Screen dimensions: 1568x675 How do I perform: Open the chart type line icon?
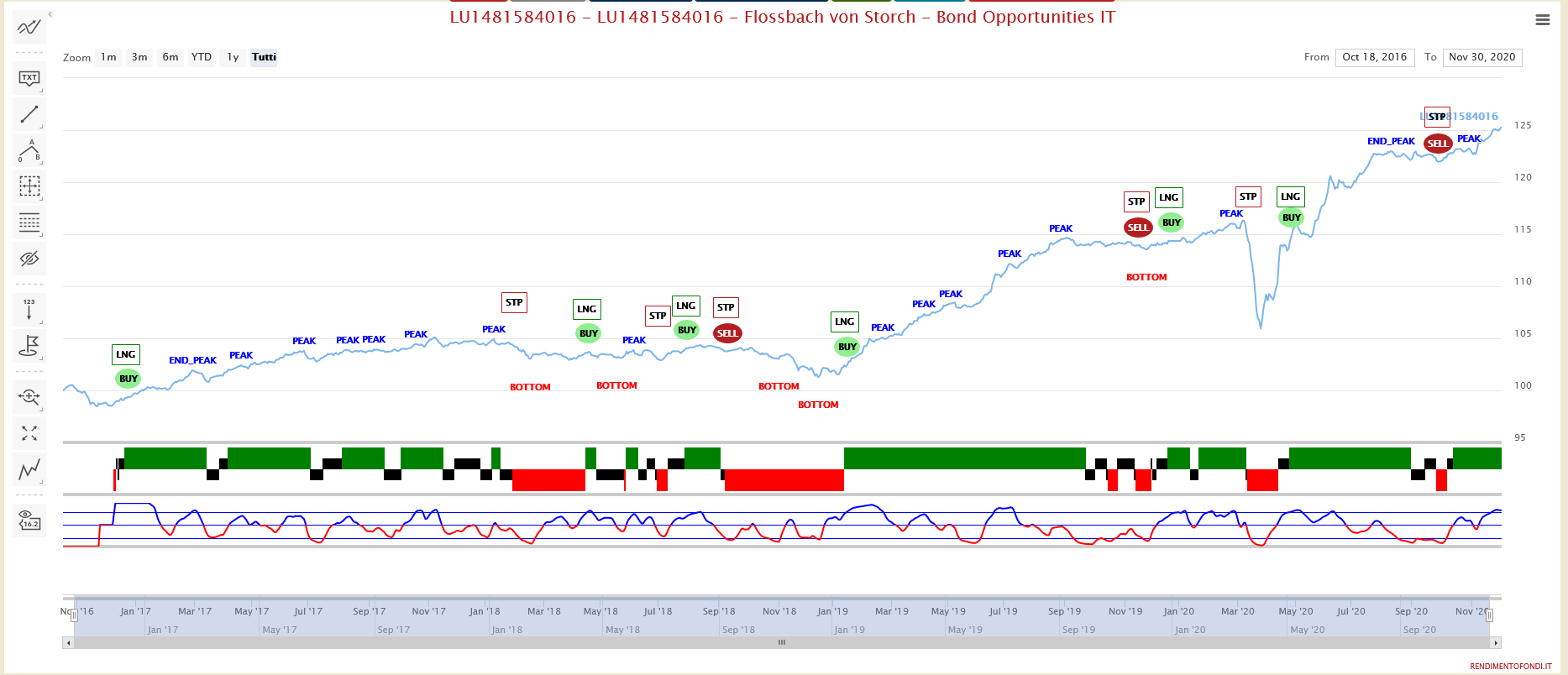[29, 470]
